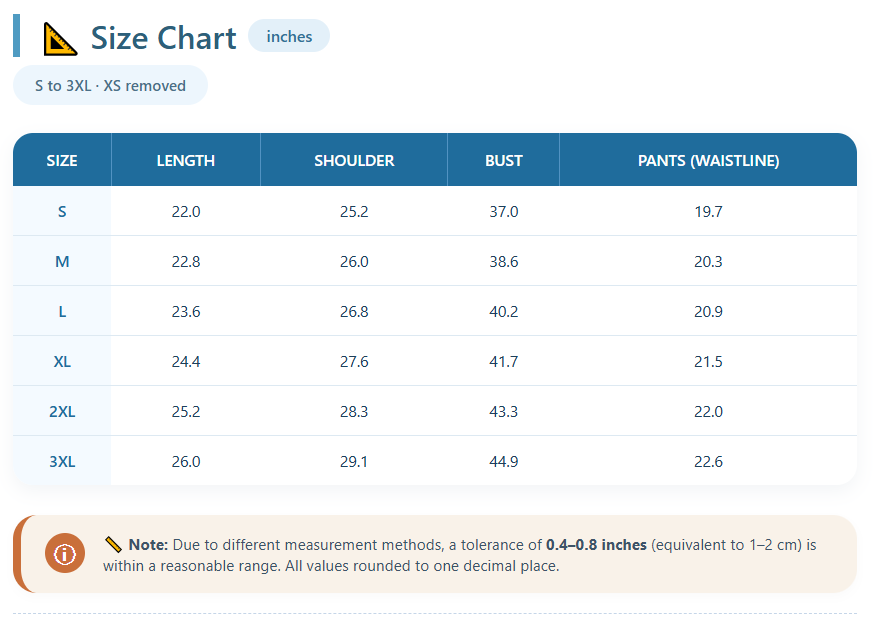
Task: Choose the L size row label
Action: coord(62,311)
